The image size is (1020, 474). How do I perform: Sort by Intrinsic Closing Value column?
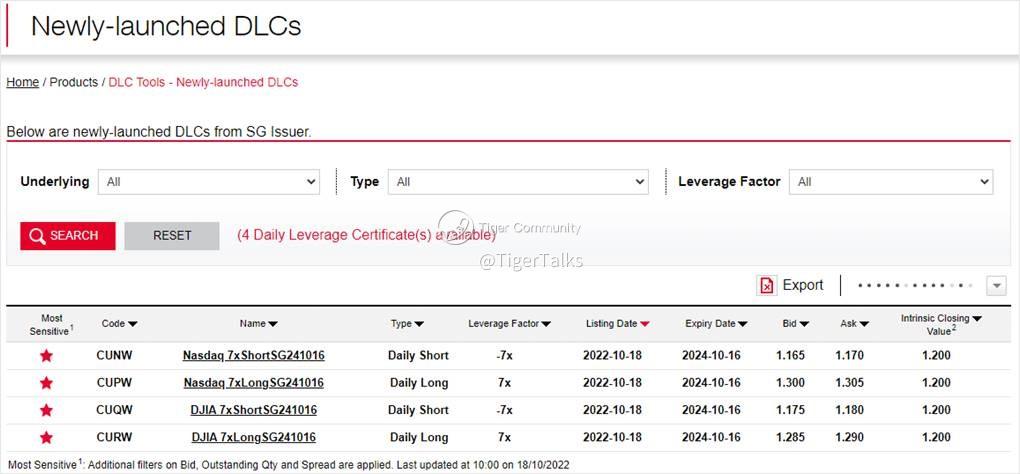click(x=941, y=324)
